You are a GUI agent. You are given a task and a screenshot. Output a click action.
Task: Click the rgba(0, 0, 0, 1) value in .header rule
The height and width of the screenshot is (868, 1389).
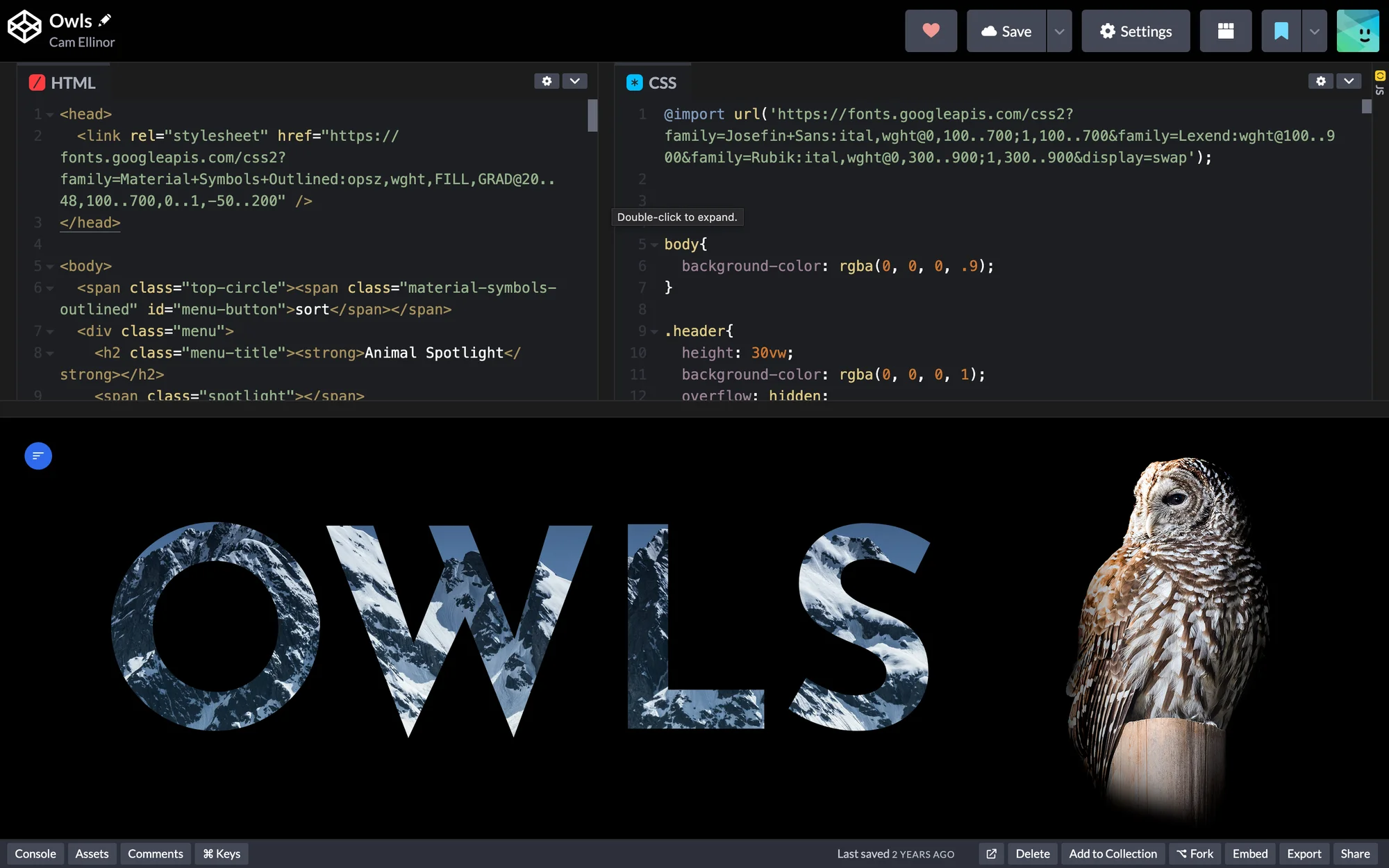pyautogui.click(x=908, y=375)
